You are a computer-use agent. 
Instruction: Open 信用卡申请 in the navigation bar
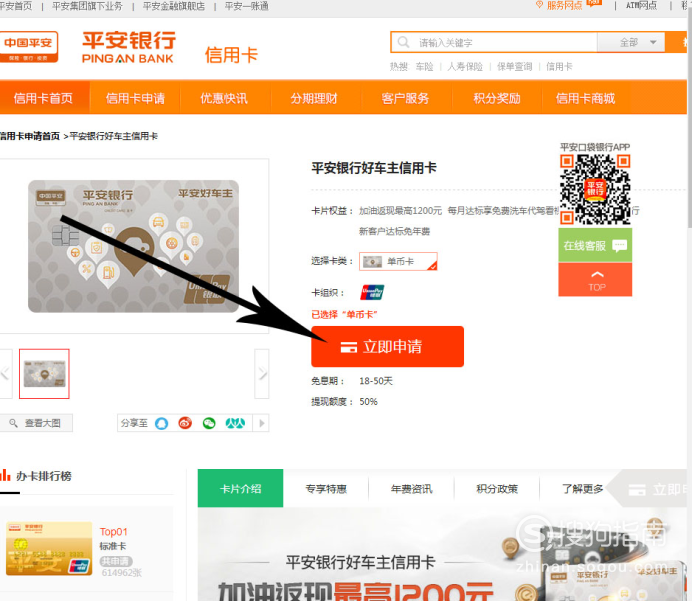point(135,98)
